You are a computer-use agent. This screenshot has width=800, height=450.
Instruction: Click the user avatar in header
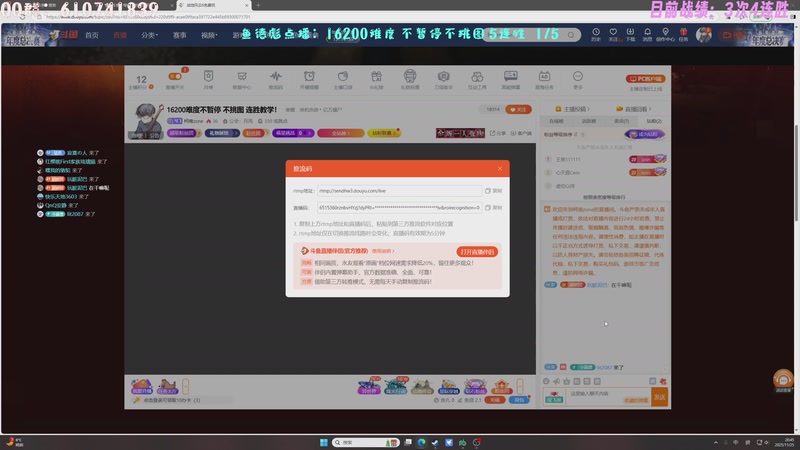point(704,35)
